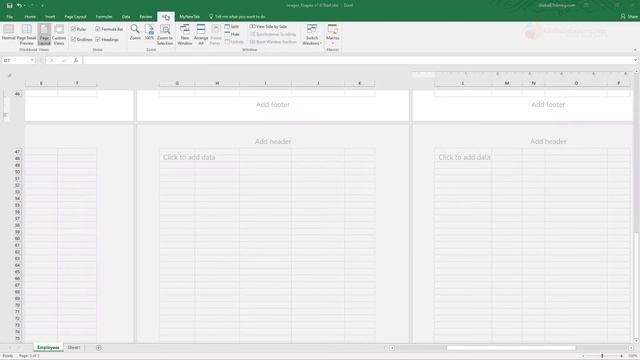Click the zoom slider handle
This screenshot has width=640, height=360.
click(x=602, y=356)
